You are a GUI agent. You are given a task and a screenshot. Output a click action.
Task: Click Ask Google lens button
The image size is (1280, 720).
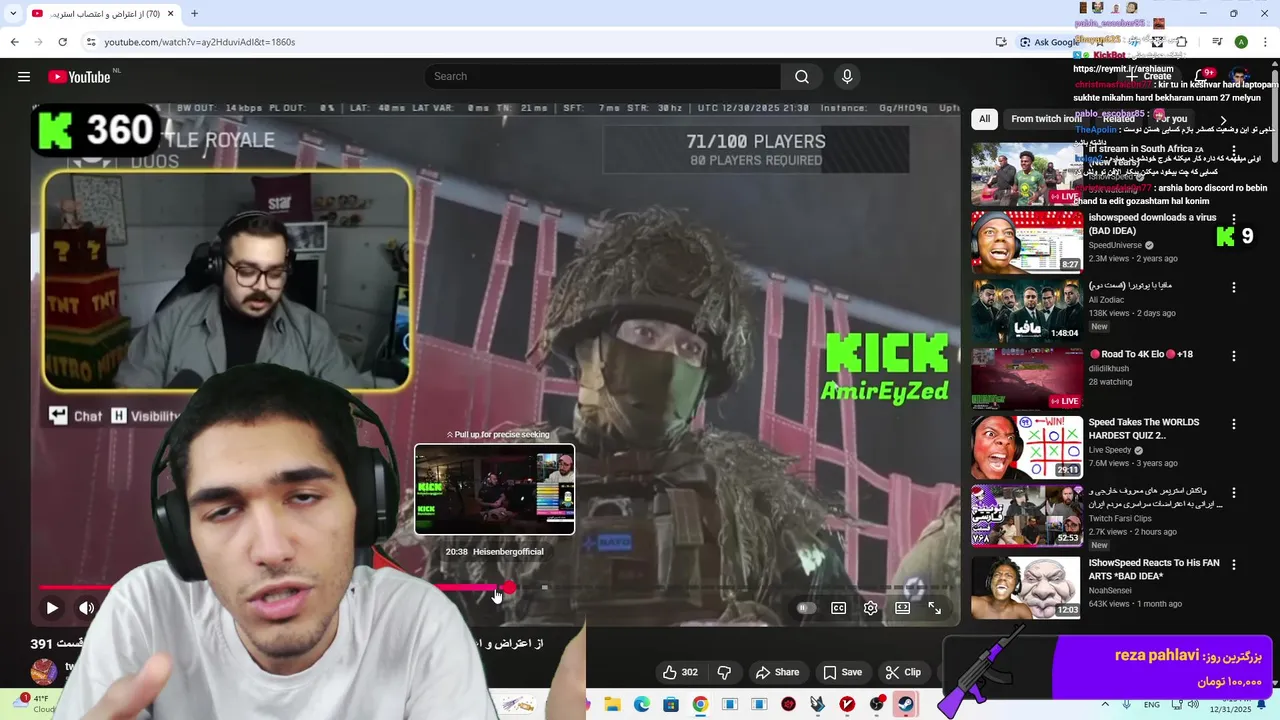coord(1049,42)
